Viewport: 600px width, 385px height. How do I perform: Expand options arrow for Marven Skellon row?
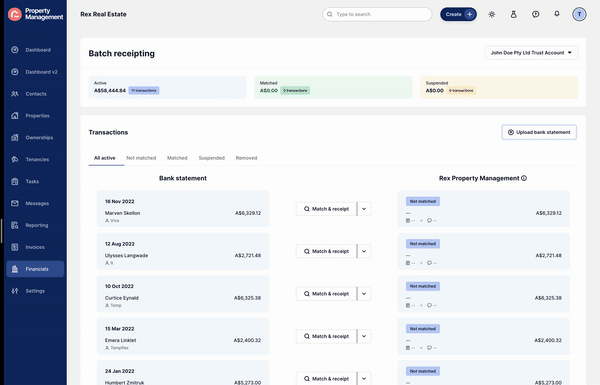coord(364,209)
